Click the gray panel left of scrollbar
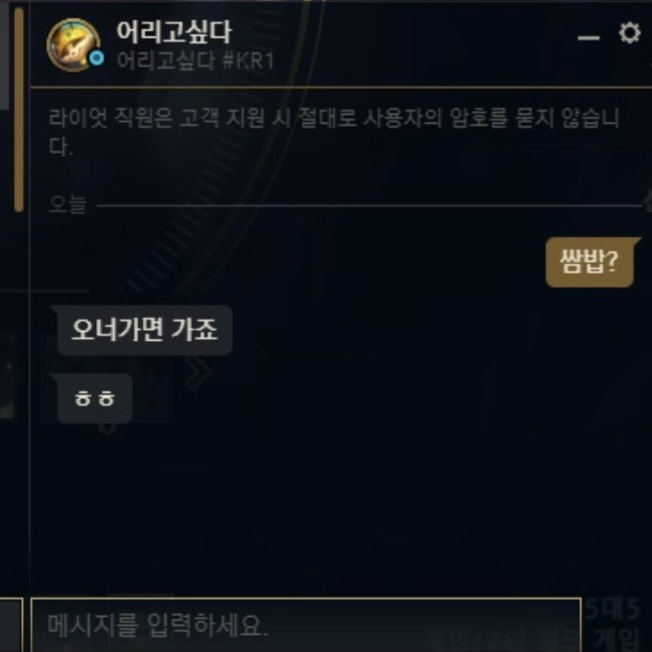 (x=4, y=54)
